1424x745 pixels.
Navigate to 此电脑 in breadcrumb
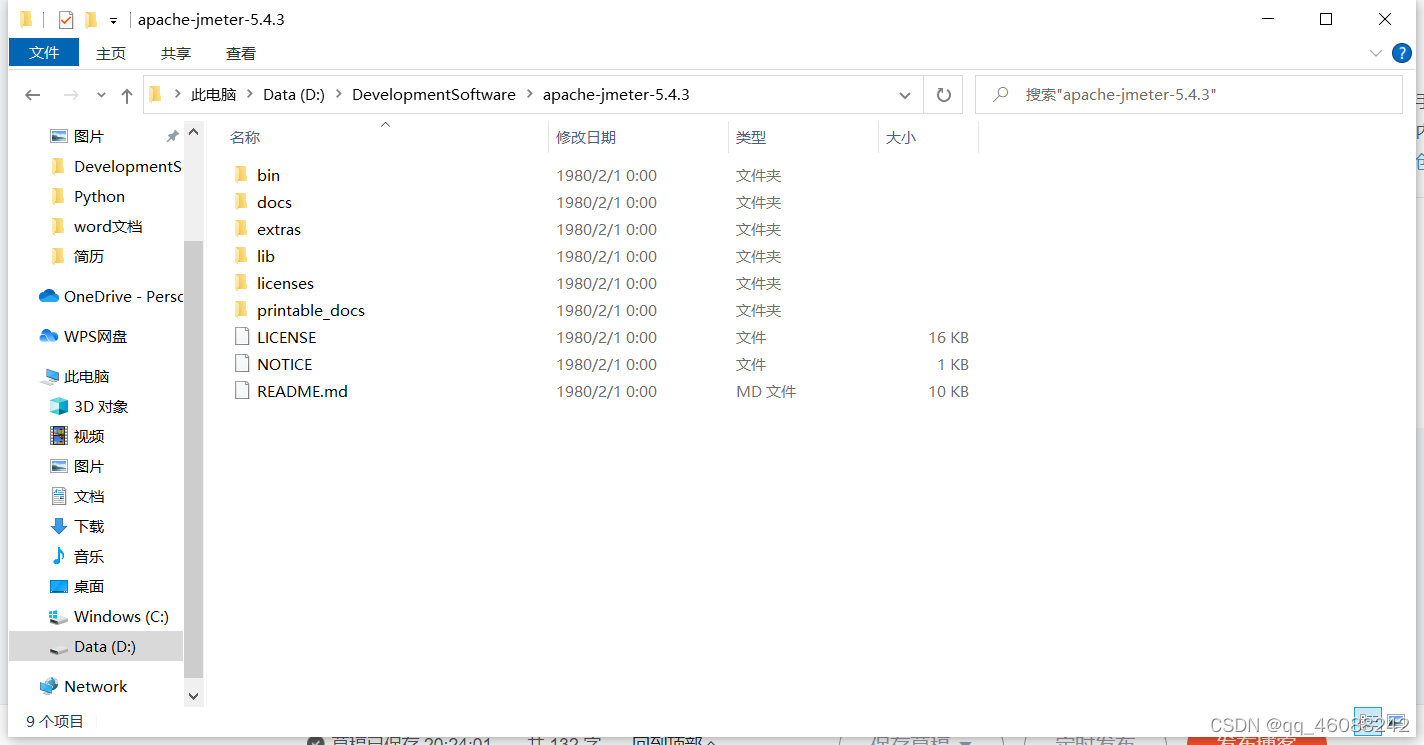(214, 95)
